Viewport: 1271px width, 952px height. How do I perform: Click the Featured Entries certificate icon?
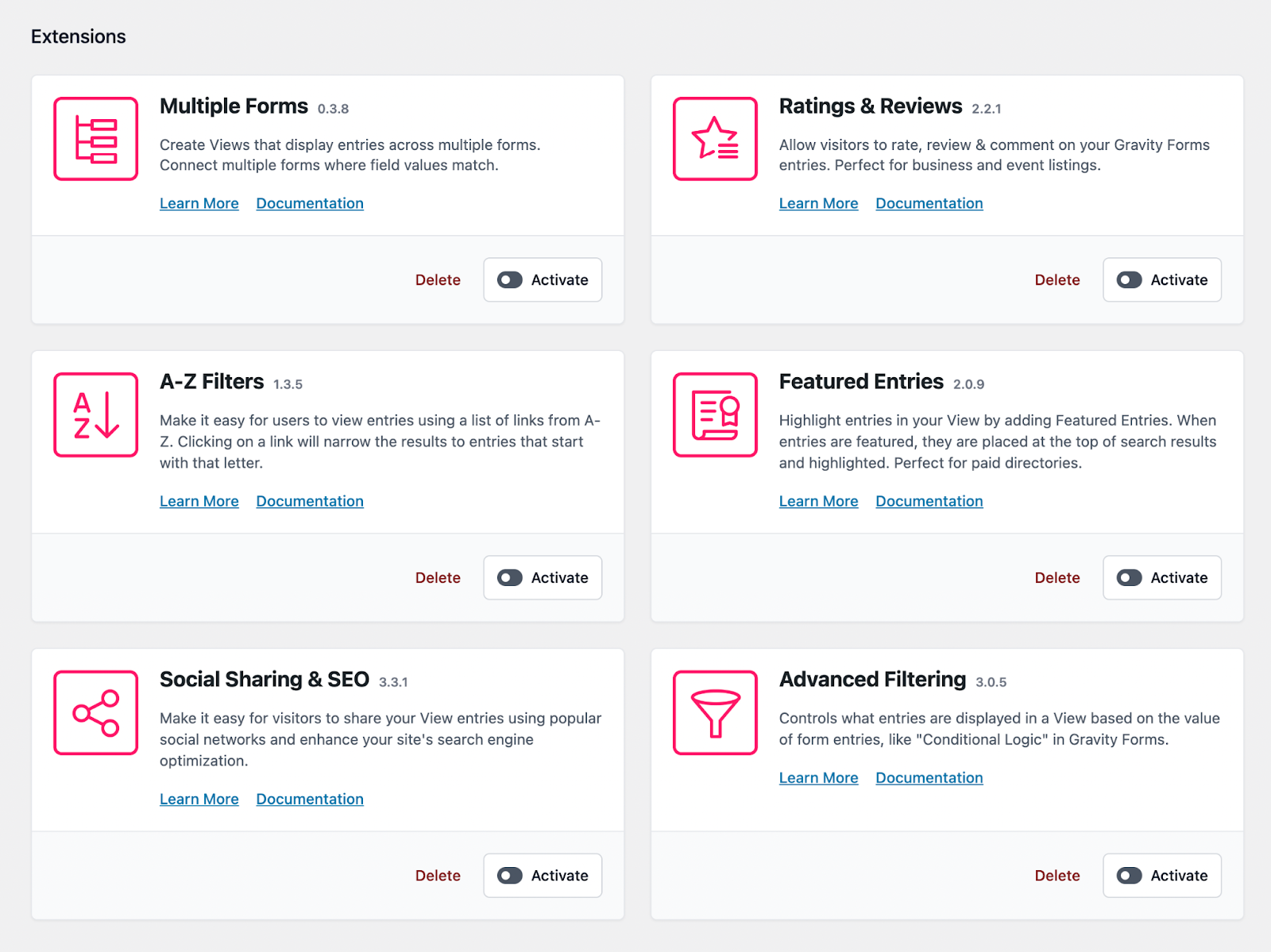tap(715, 414)
